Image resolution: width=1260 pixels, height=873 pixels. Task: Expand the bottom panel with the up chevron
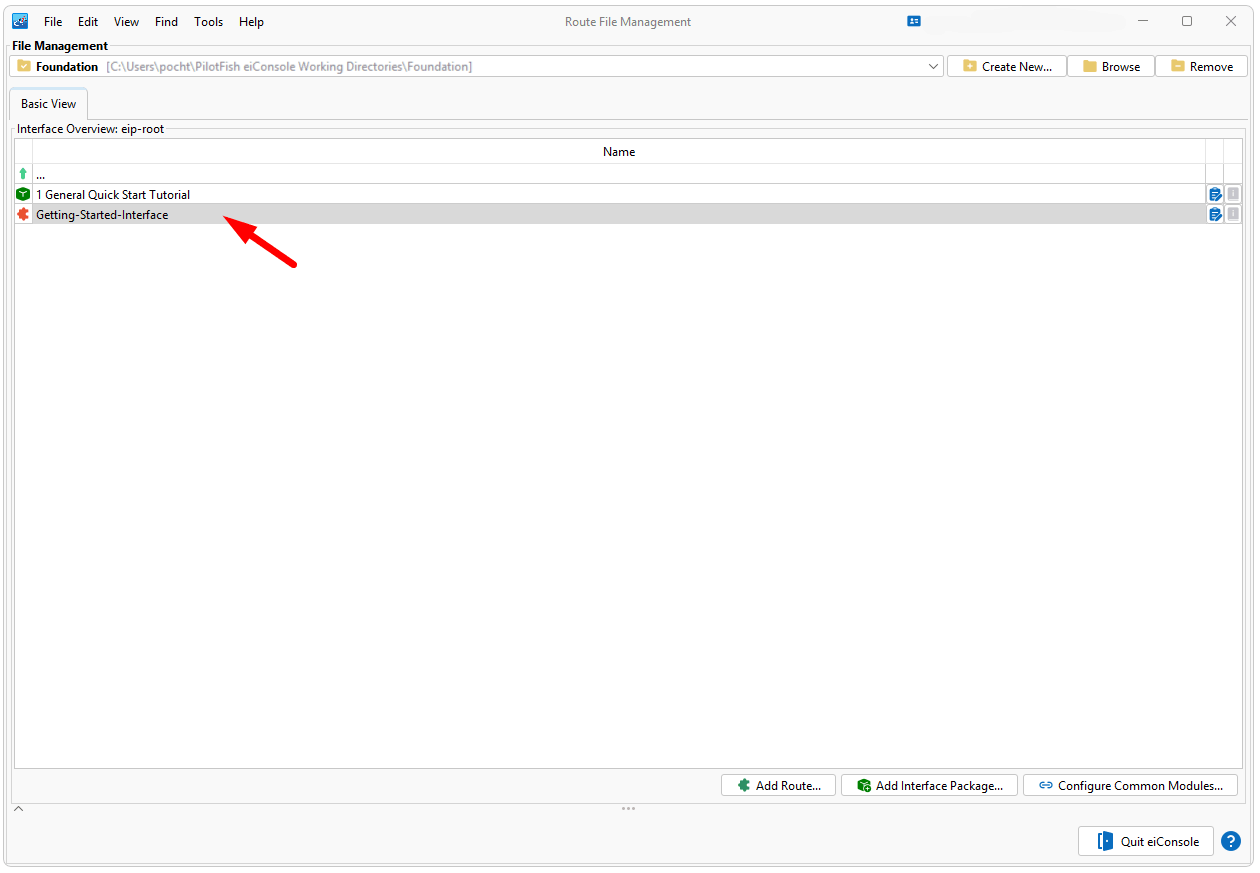click(x=18, y=808)
